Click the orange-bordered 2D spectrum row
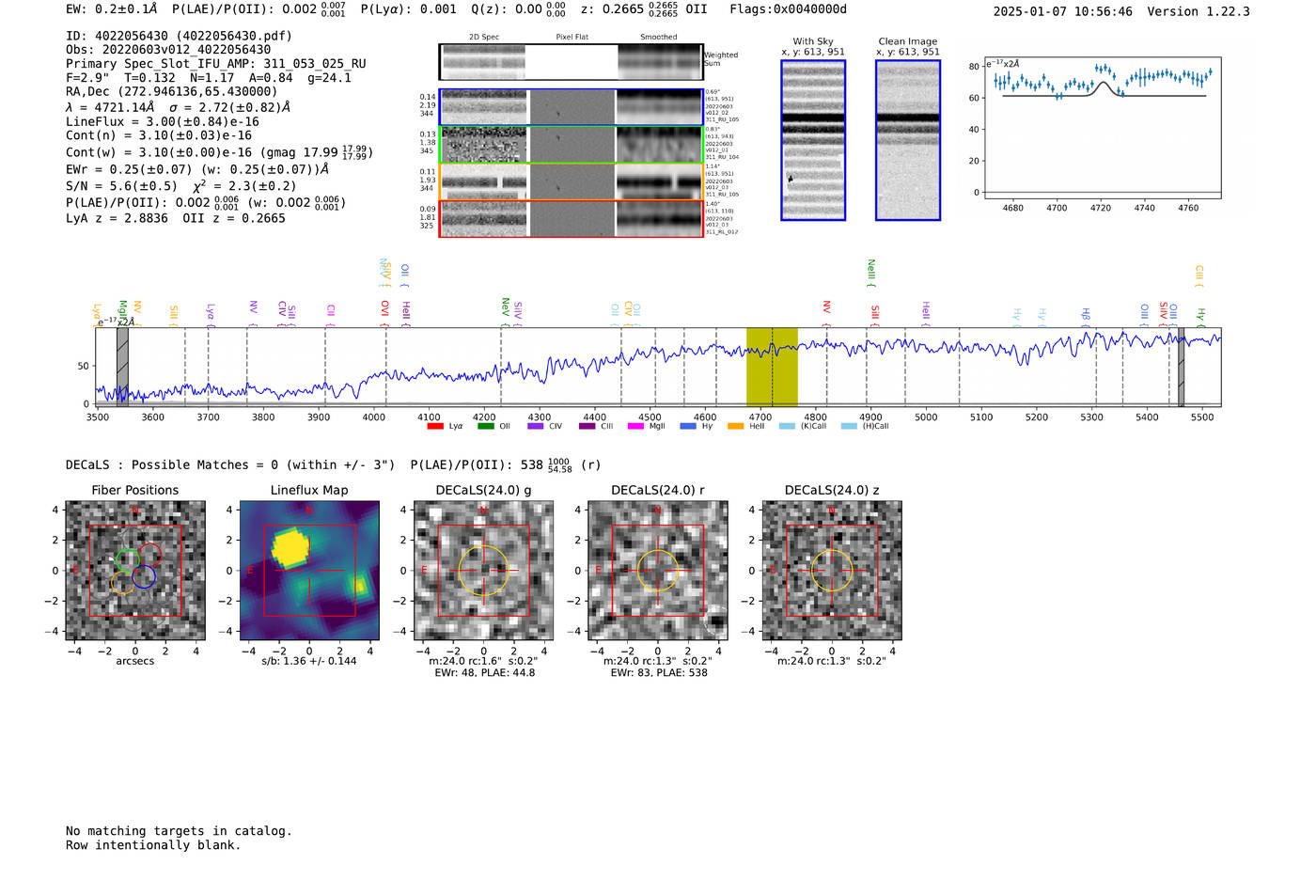The image size is (1316, 896). tap(572, 181)
